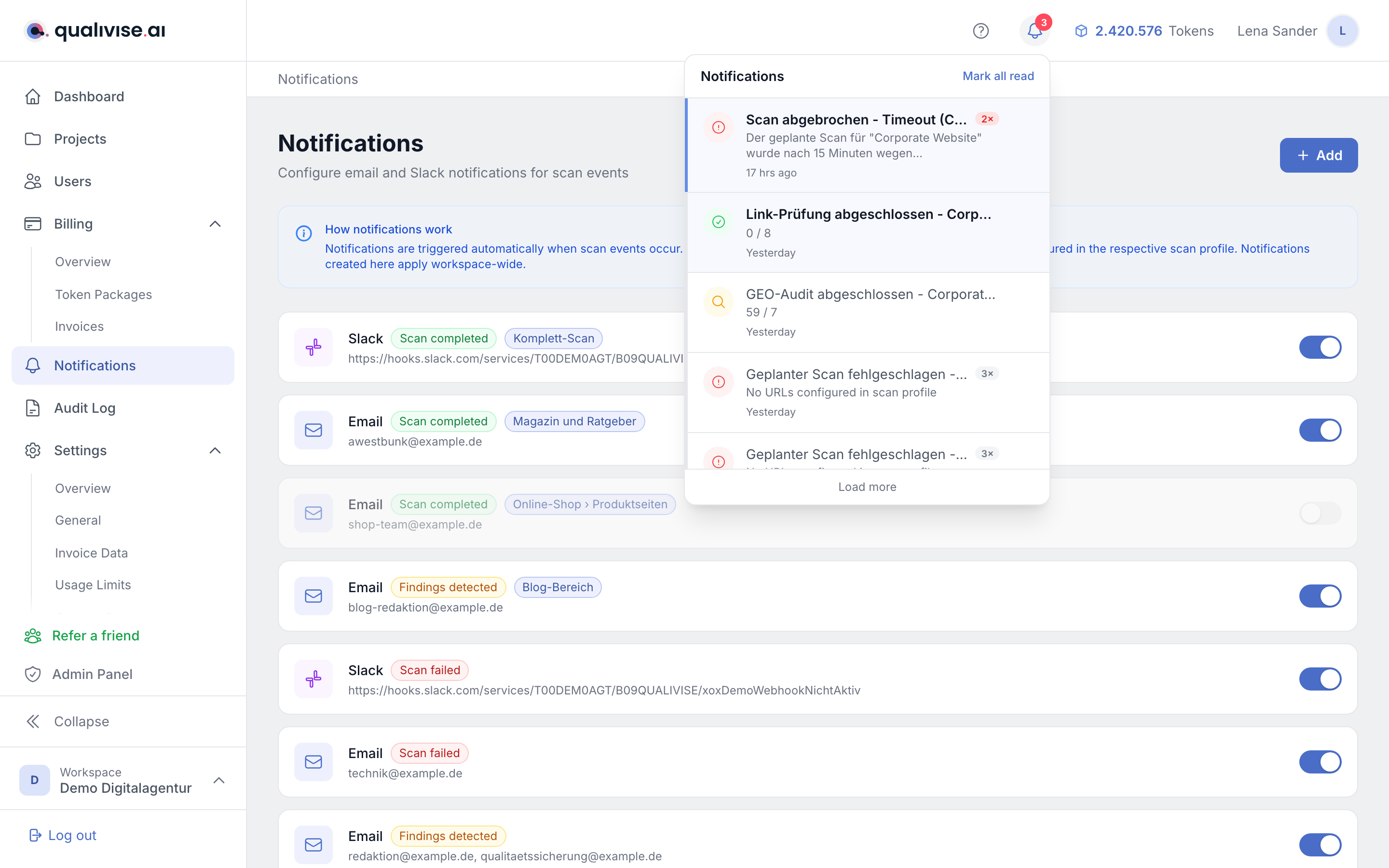
Task: Click Load more notifications
Action: 867,487
